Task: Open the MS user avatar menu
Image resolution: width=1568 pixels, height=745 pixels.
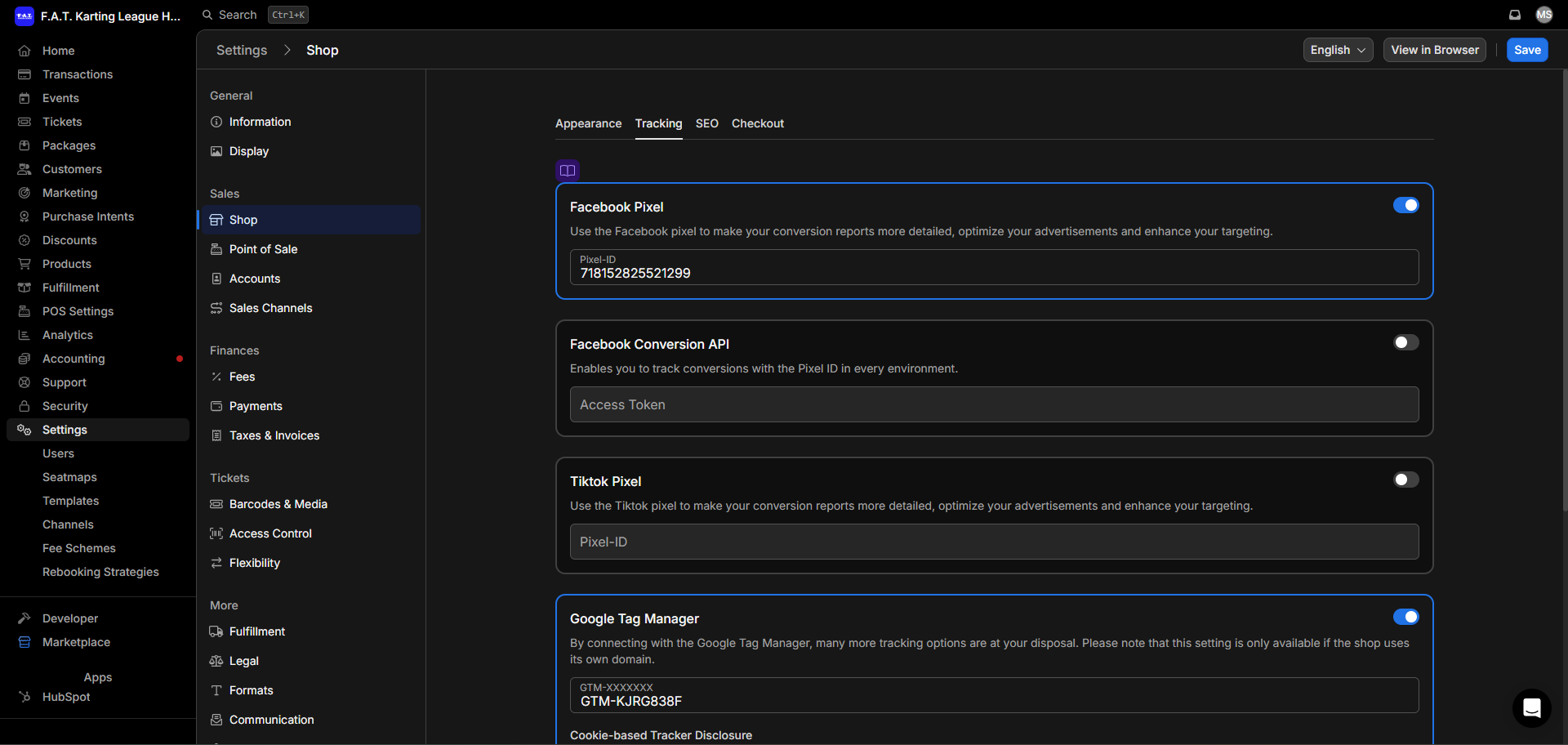Action: coord(1543,15)
